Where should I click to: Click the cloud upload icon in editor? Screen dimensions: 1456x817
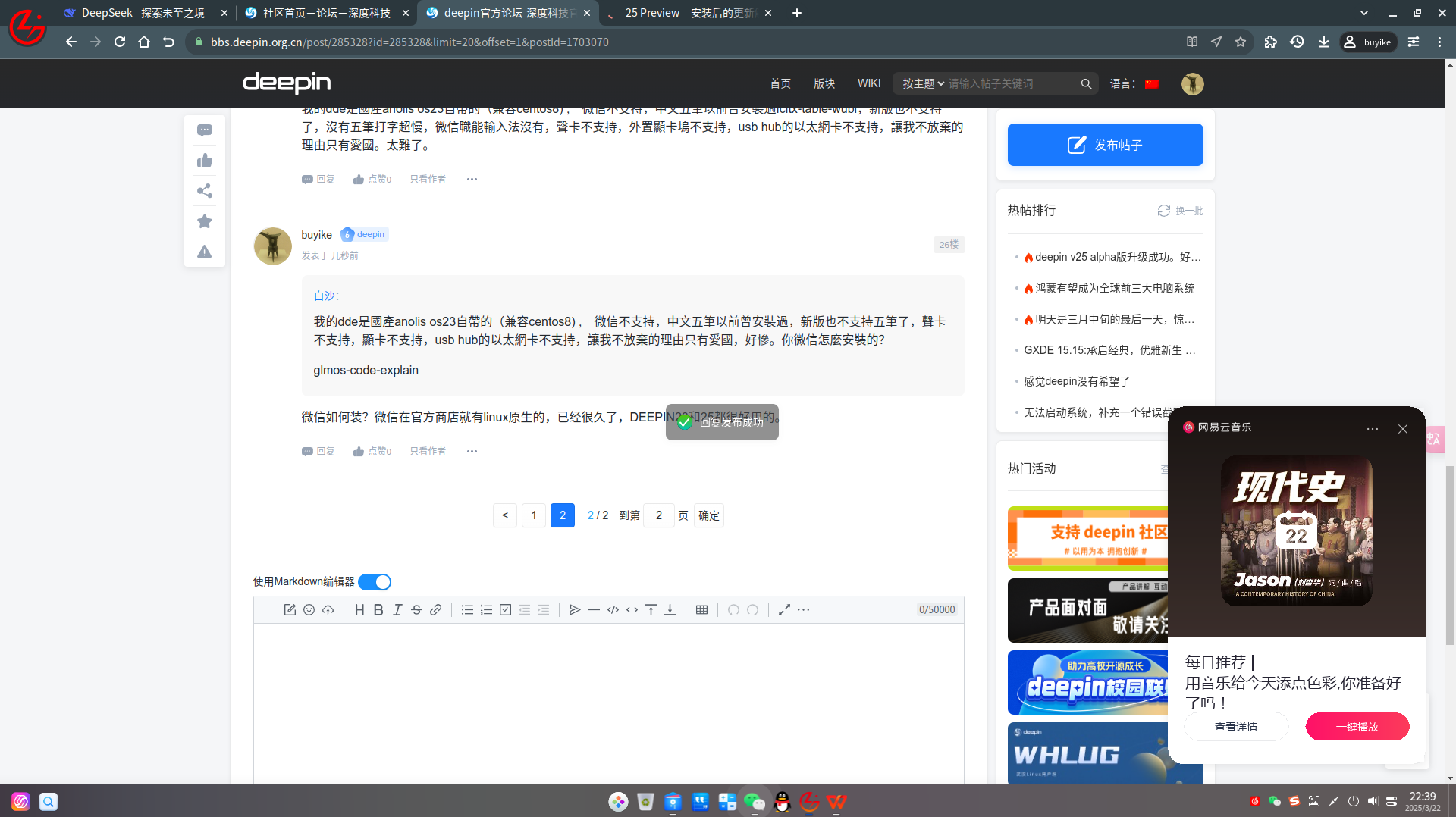pyautogui.click(x=328, y=610)
